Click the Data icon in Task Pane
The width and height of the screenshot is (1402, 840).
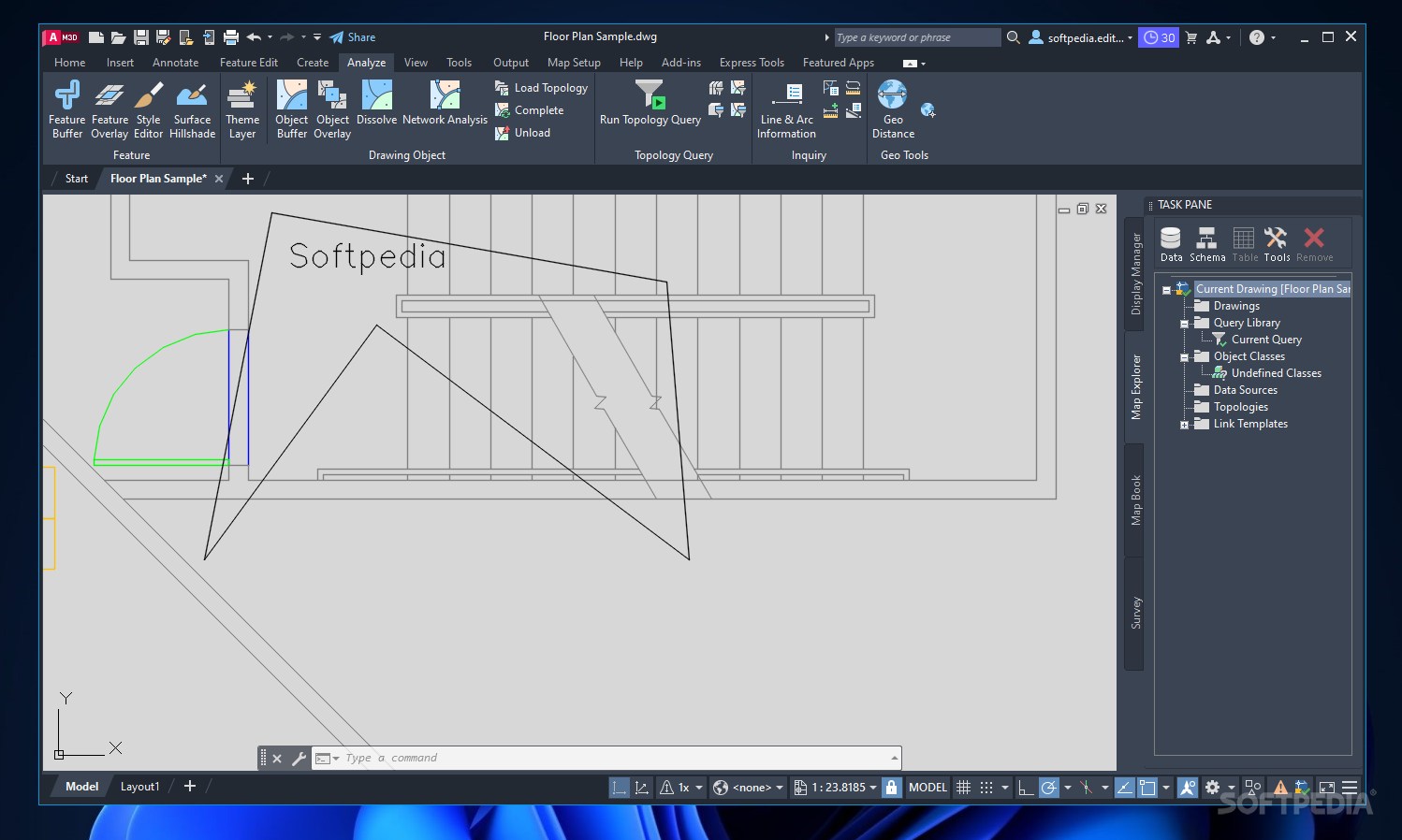[x=1171, y=244]
